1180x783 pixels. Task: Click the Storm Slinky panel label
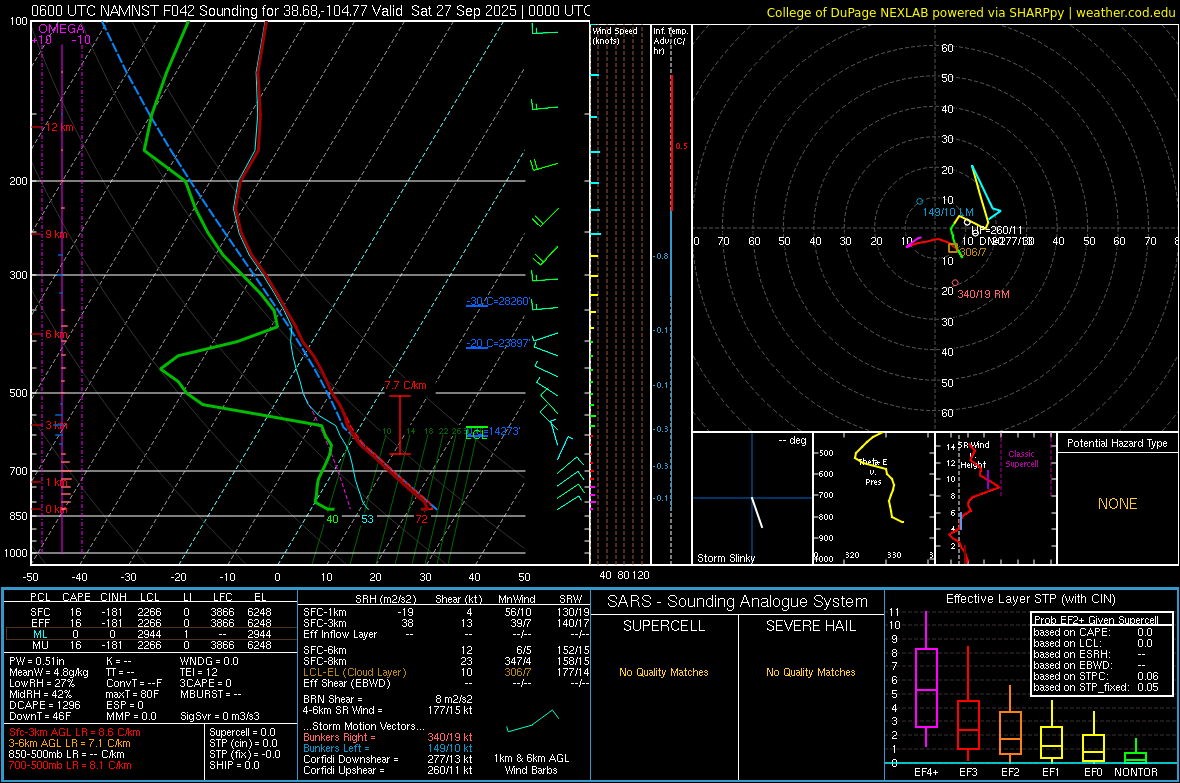726,558
